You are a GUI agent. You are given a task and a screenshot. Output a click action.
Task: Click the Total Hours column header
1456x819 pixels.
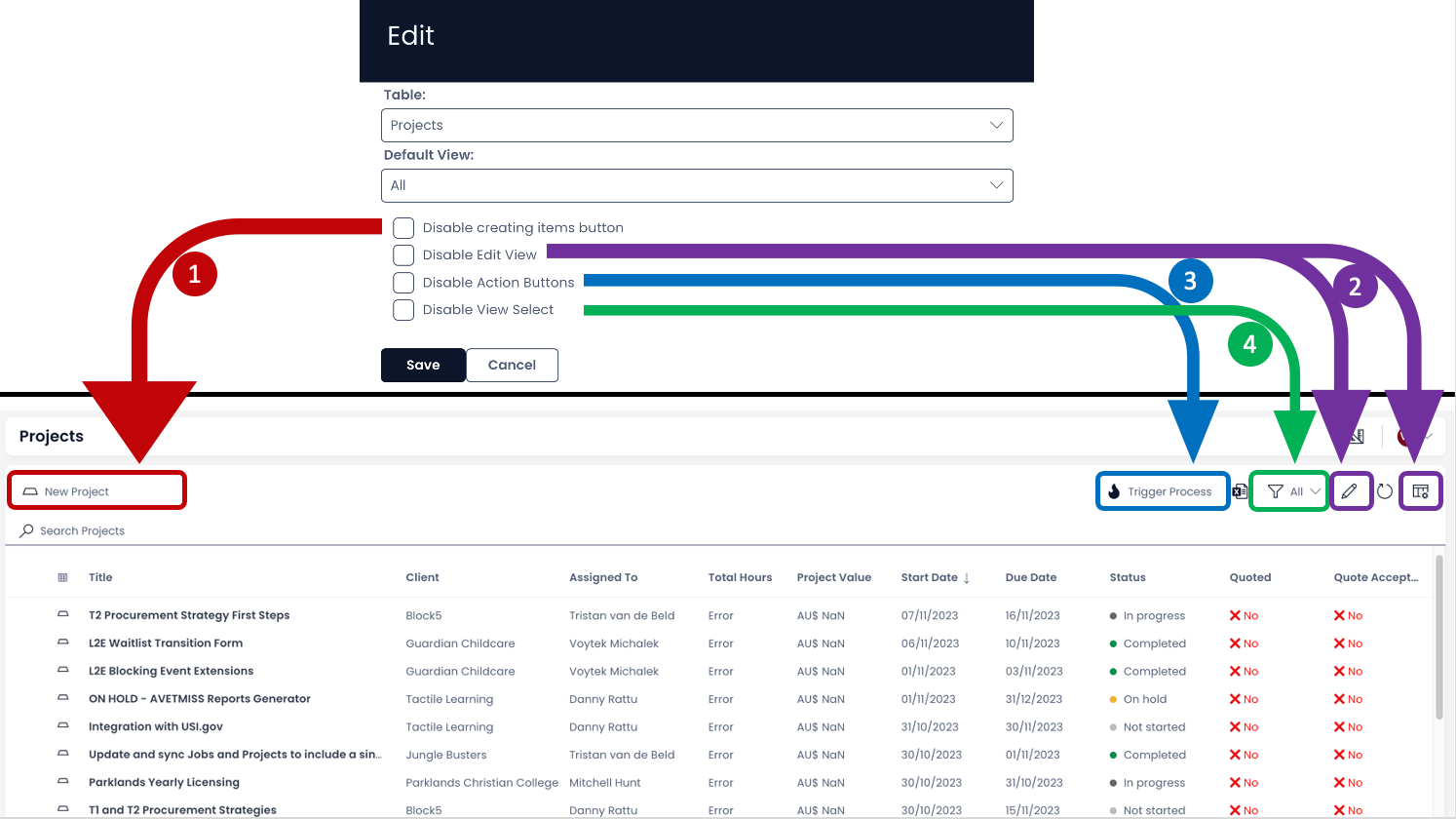pos(740,577)
